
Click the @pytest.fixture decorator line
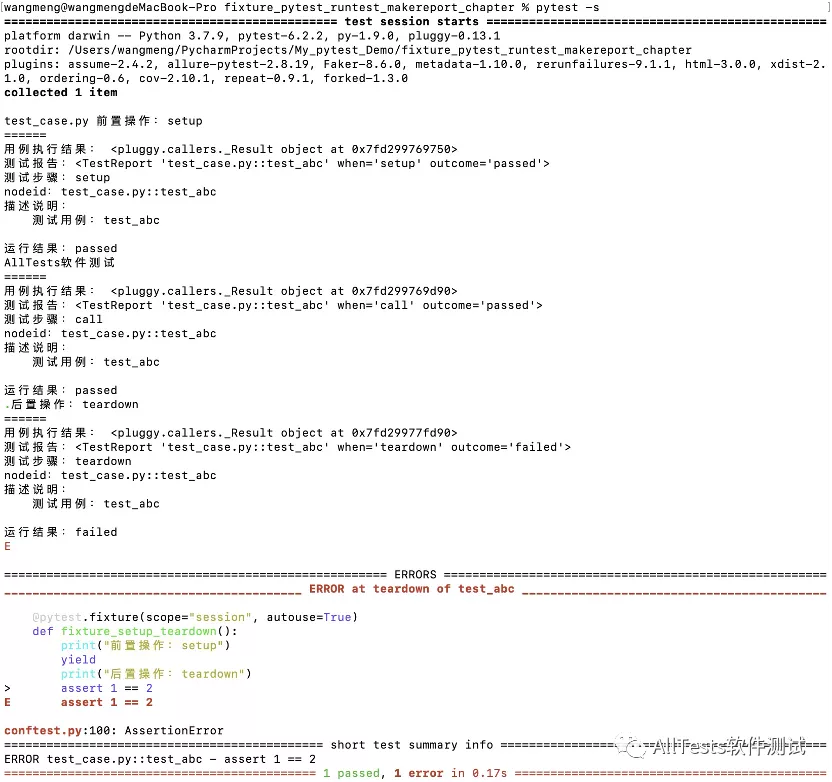click(x=195, y=617)
